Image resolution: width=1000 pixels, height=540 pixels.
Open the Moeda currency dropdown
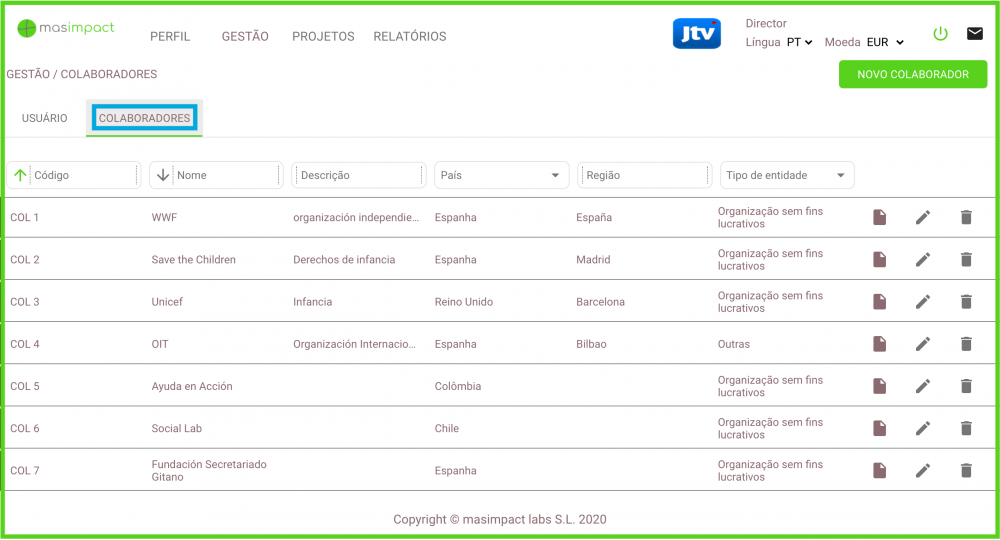tap(885, 43)
